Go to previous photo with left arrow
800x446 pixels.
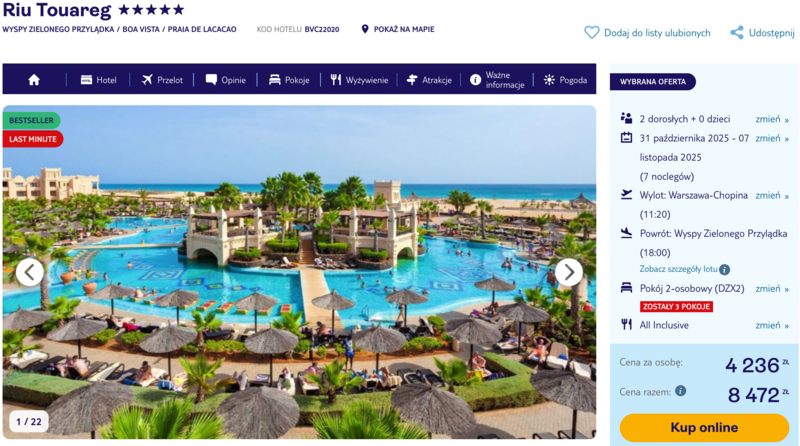[30, 272]
